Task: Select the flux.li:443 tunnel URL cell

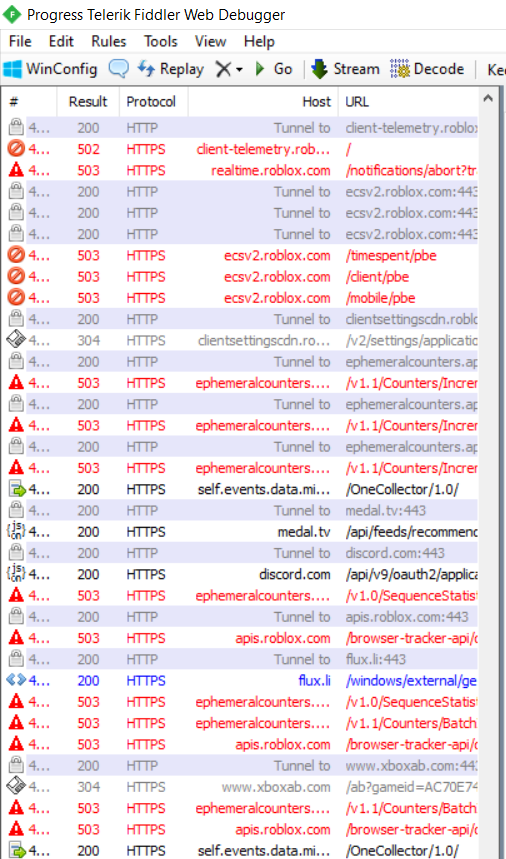Action: 376,659
